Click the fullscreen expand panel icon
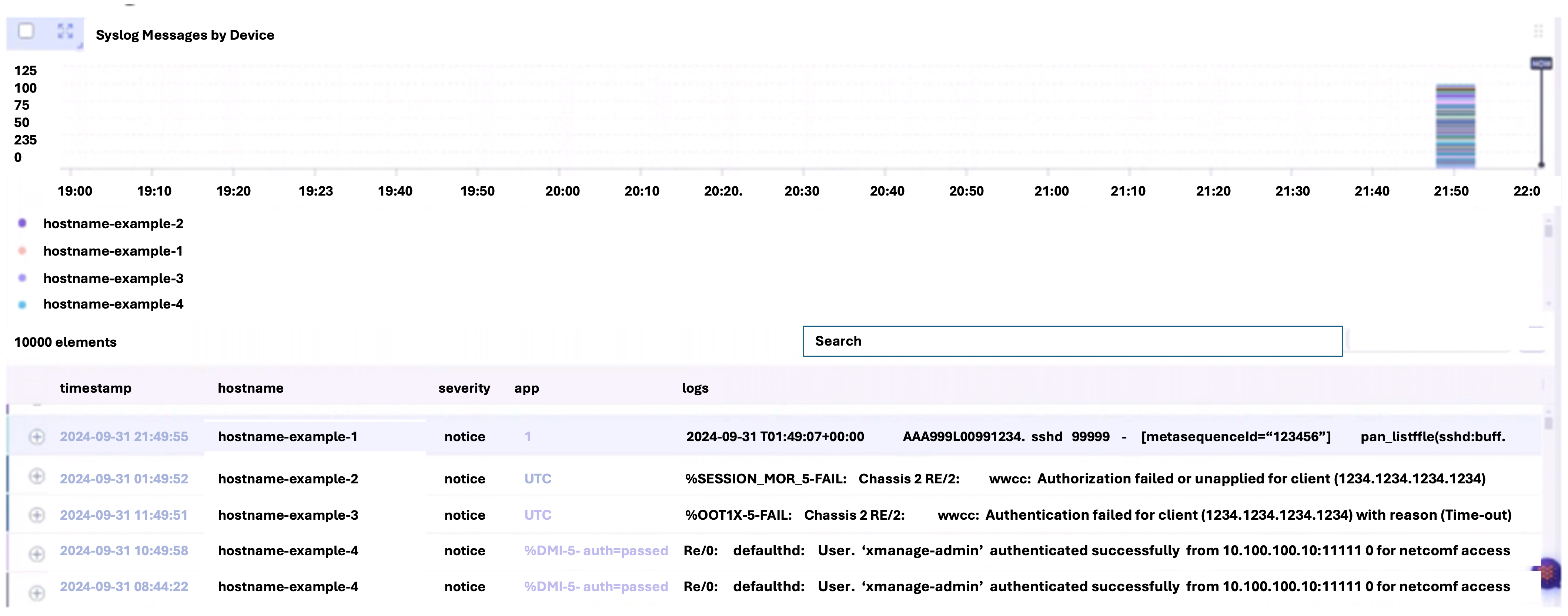Screen dimensions: 1568x616 [65, 31]
